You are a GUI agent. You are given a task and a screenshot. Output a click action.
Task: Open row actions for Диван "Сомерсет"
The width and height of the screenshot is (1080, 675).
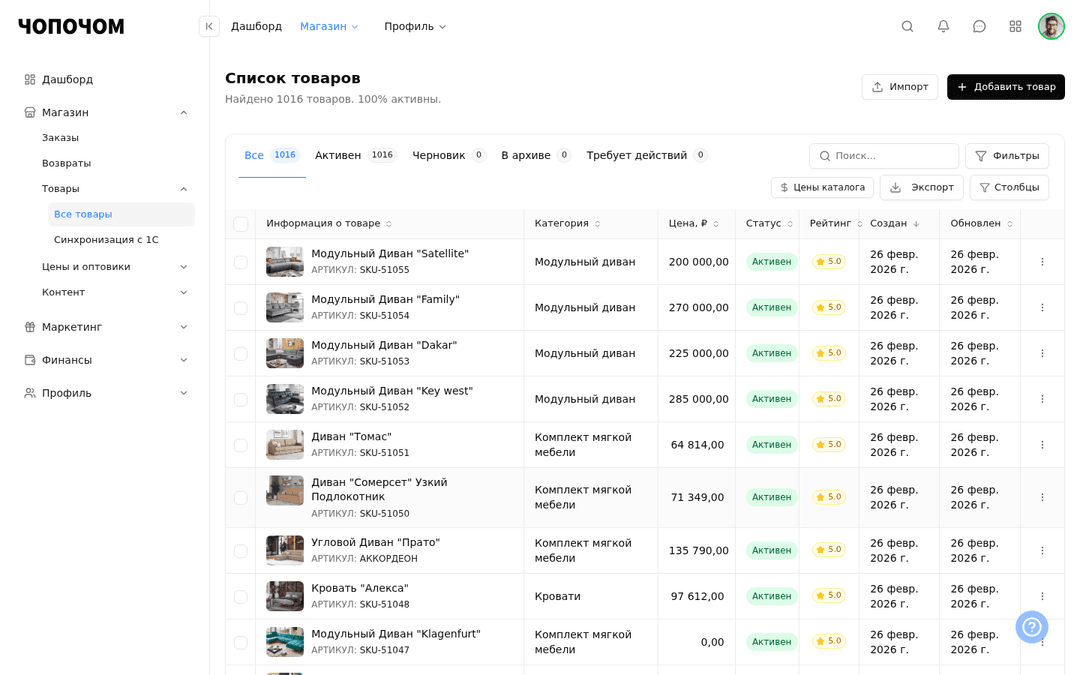tap(1041, 497)
